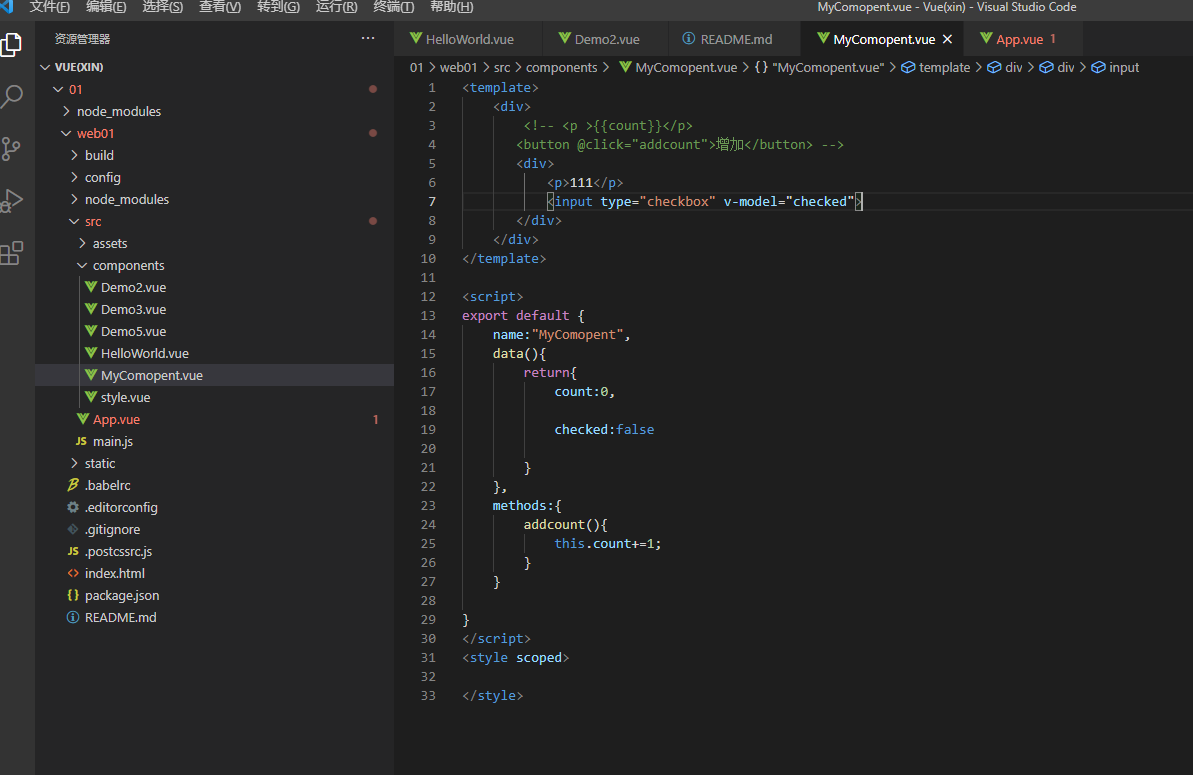
Task: Click gear icon beside .editorconfig
Action: [73, 507]
